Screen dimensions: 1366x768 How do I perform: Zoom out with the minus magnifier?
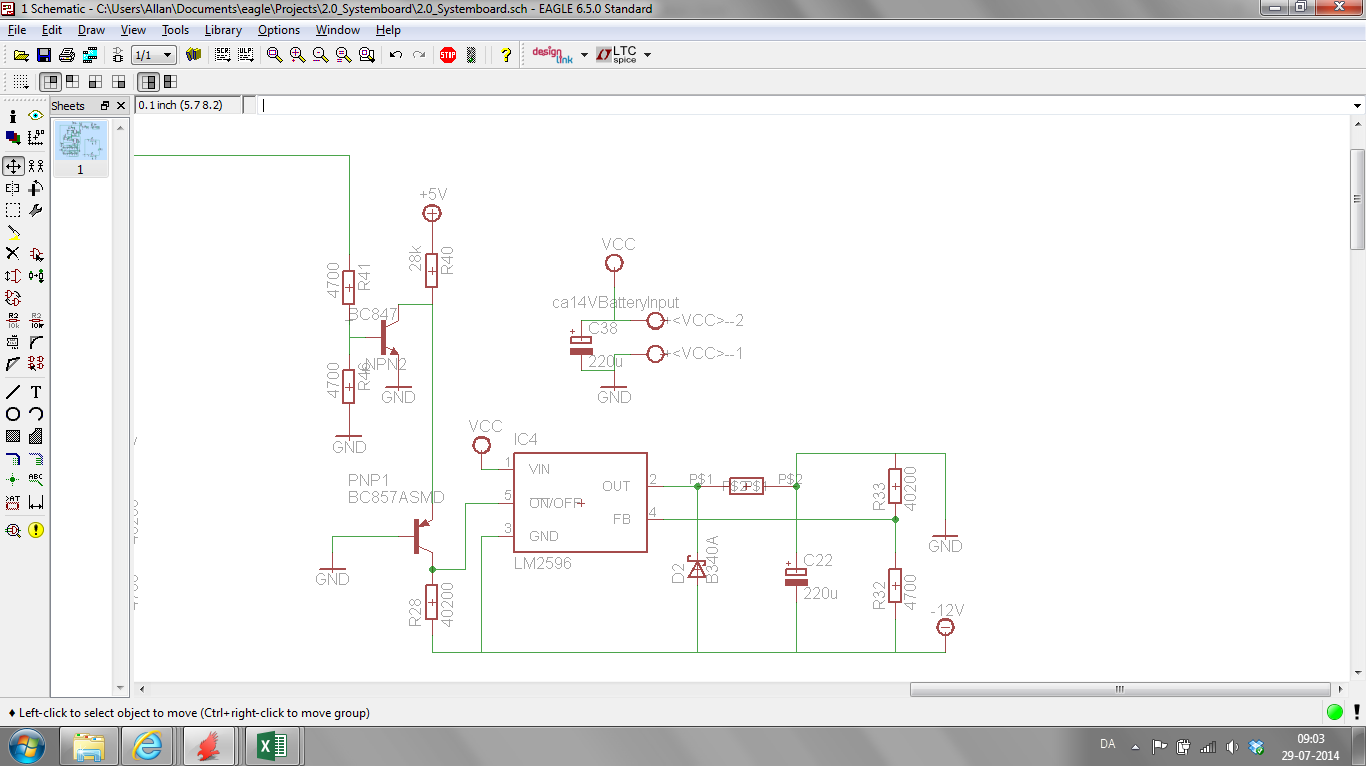[320, 55]
